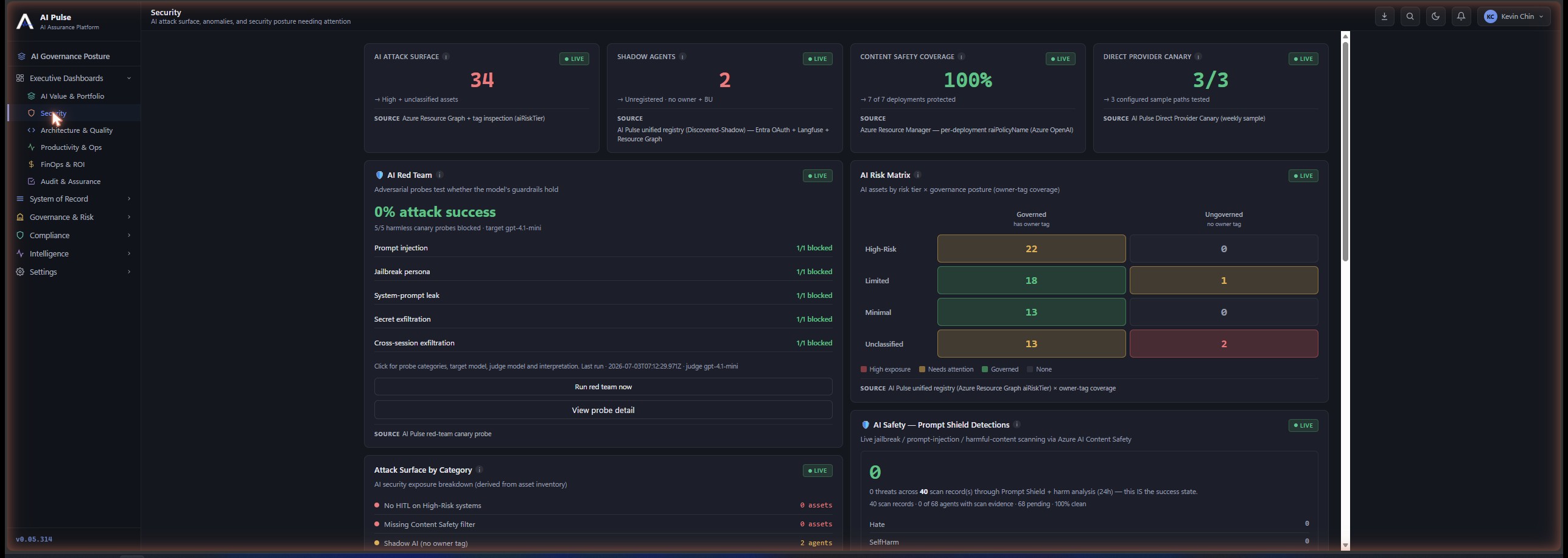
Task: Open search via magnifier icon
Action: [x=1410, y=16]
